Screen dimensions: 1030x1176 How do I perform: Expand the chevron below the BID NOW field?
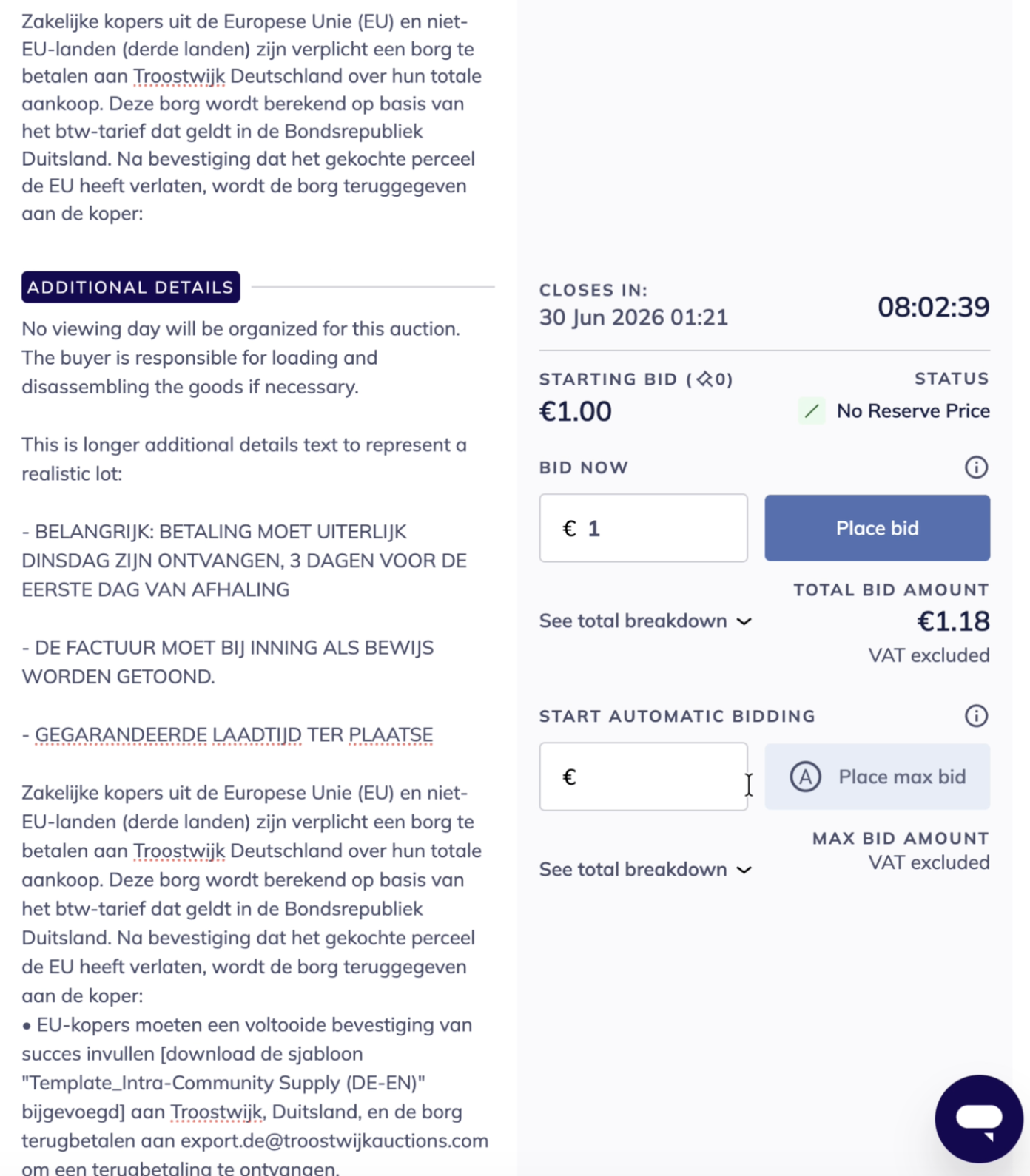pos(744,621)
